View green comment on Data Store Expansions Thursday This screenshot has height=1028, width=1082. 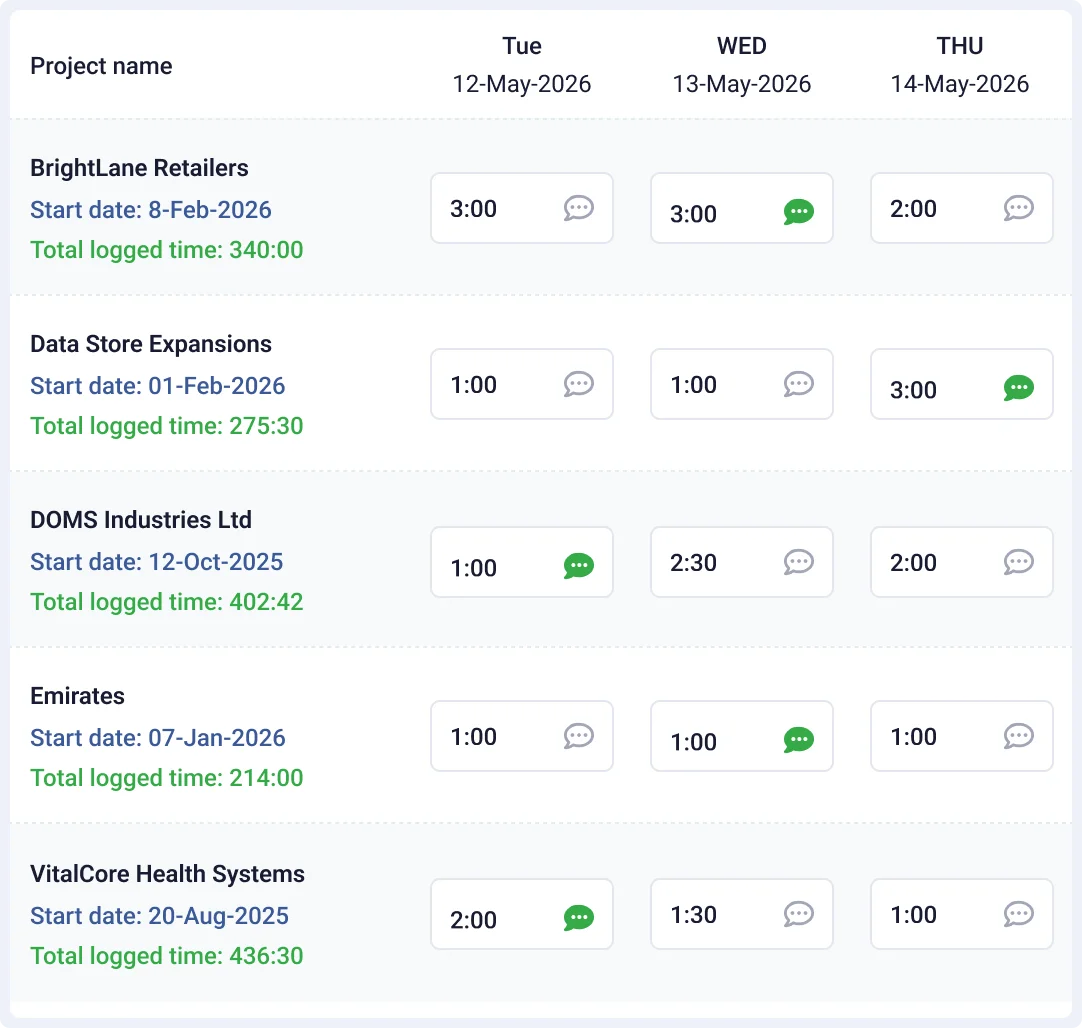(1019, 388)
